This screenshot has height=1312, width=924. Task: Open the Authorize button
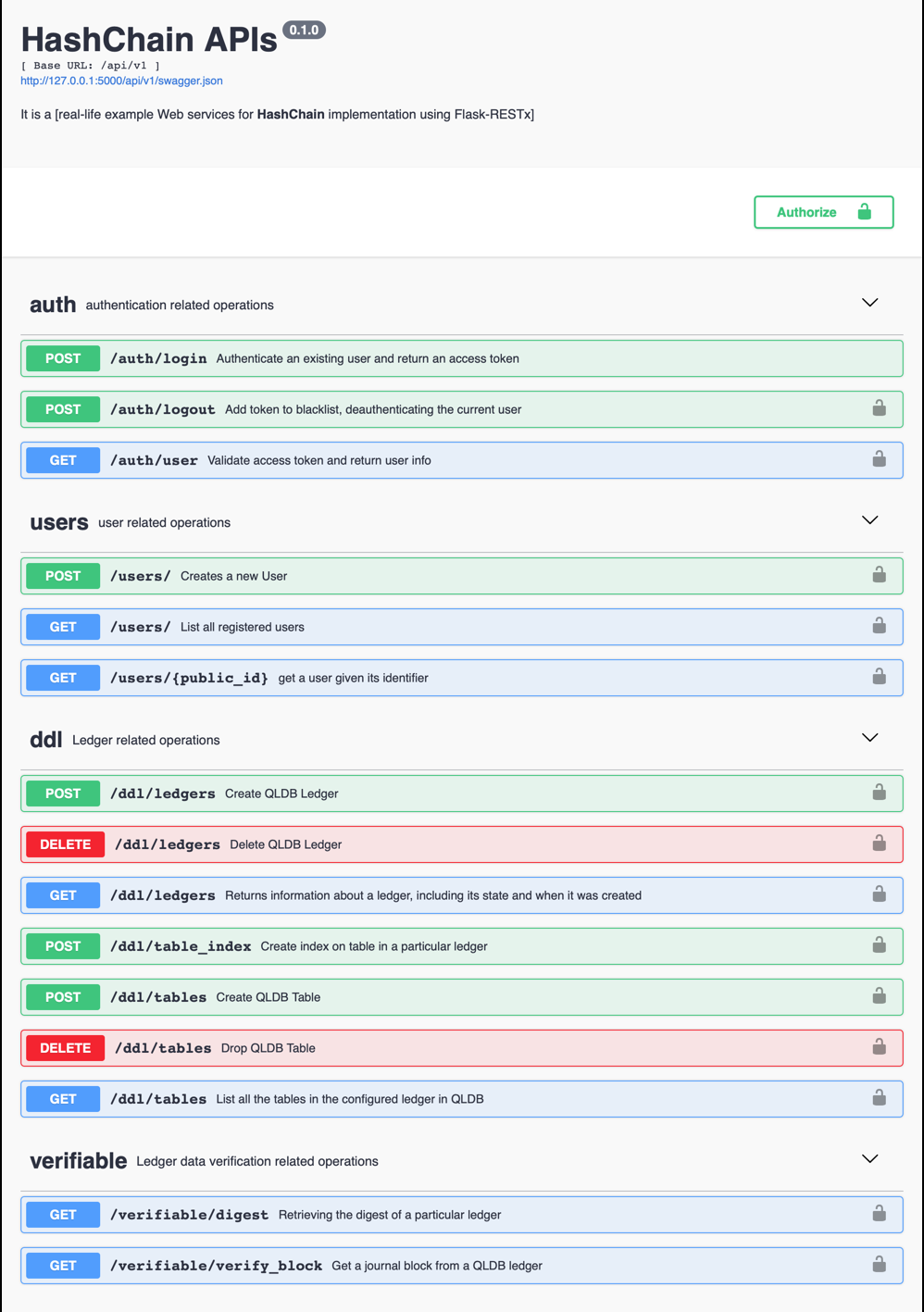click(823, 212)
